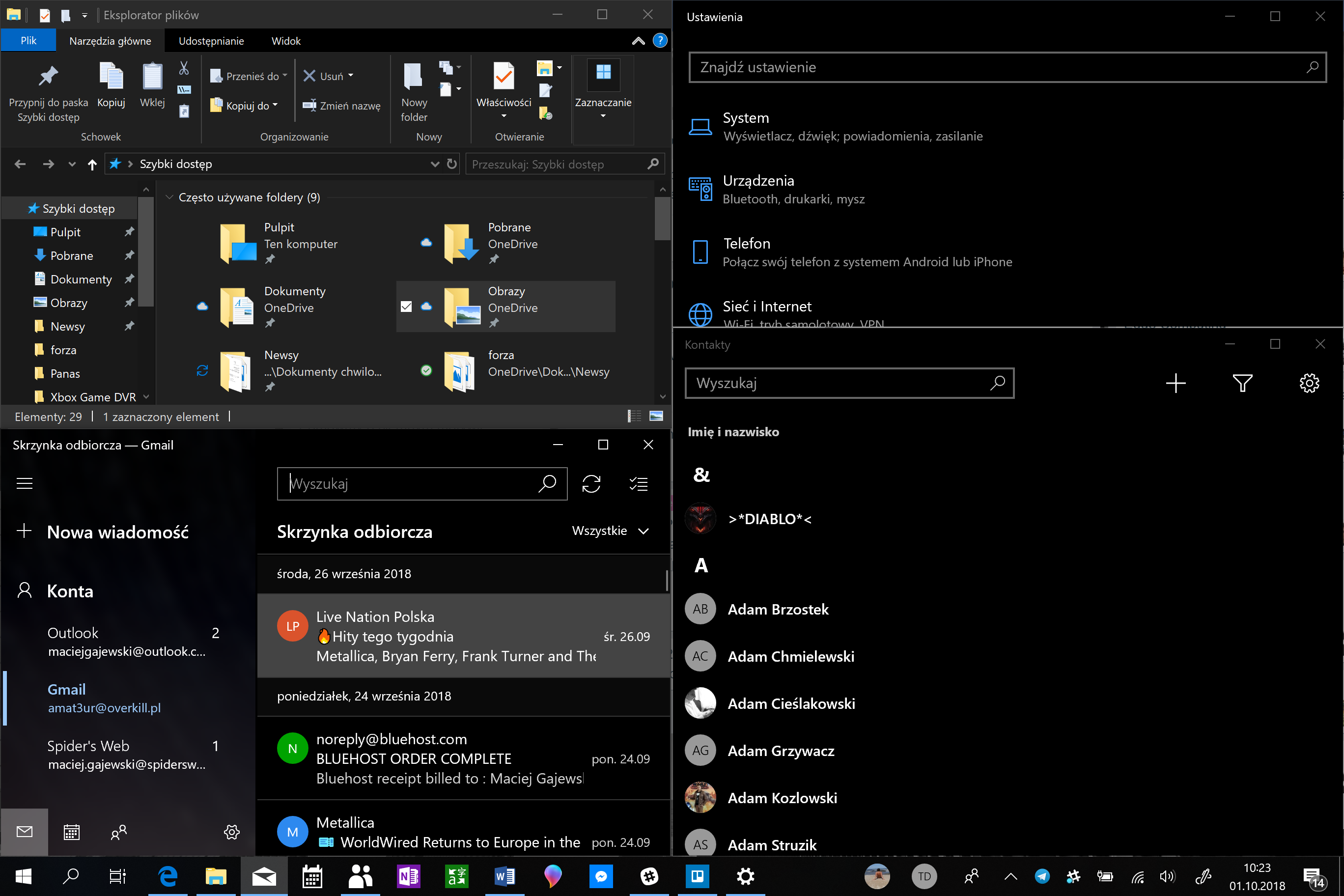Click File Explorer vertical scrollbar thumb
Screen dimensions: 1344x896
click(662, 218)
